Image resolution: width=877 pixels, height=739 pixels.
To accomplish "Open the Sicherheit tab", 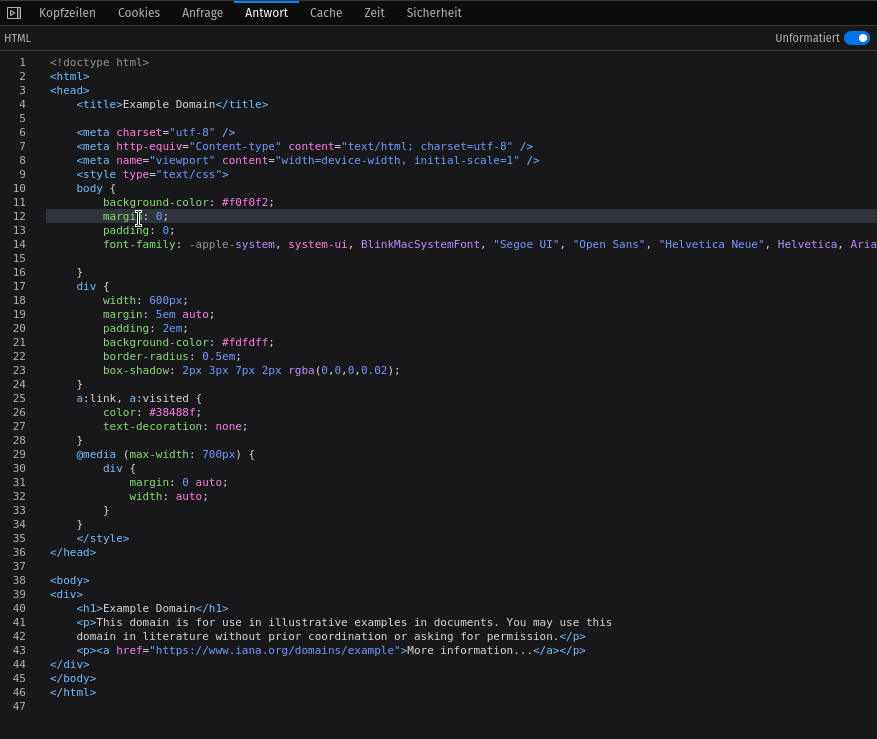I will [x=433, y=13].
